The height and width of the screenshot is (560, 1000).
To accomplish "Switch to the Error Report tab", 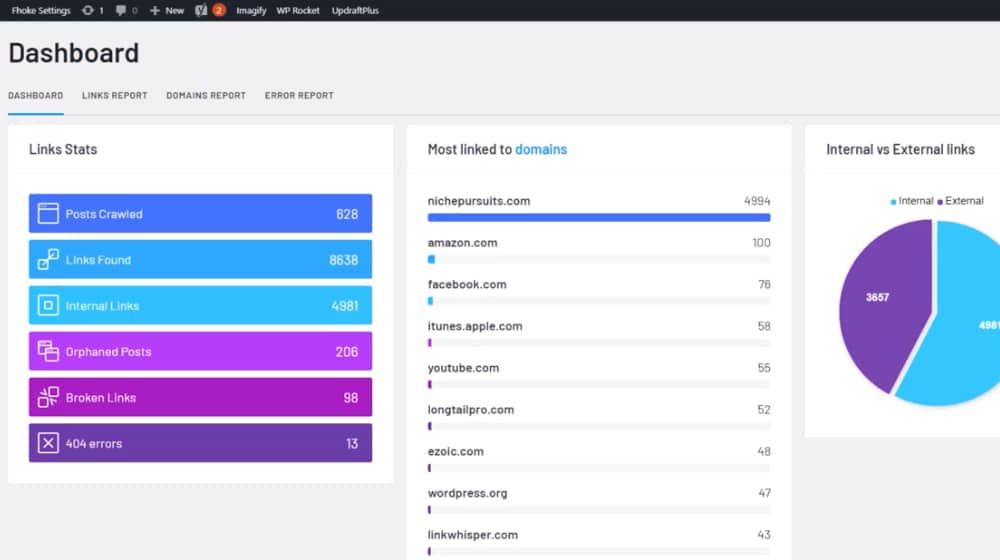I will pyautogui.click(x=299, y=96).
